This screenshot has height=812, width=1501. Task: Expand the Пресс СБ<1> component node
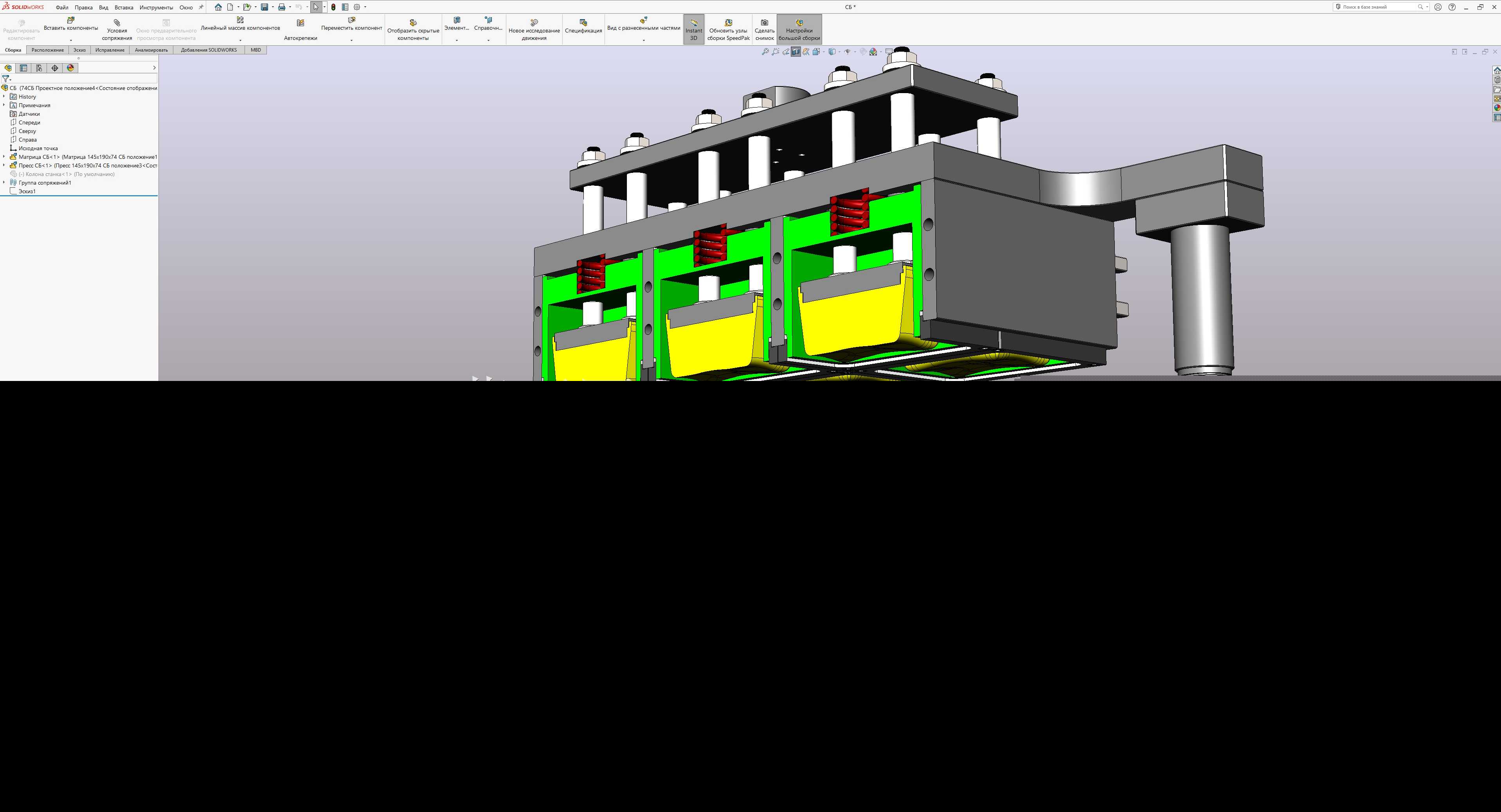(x=4, y=165)
